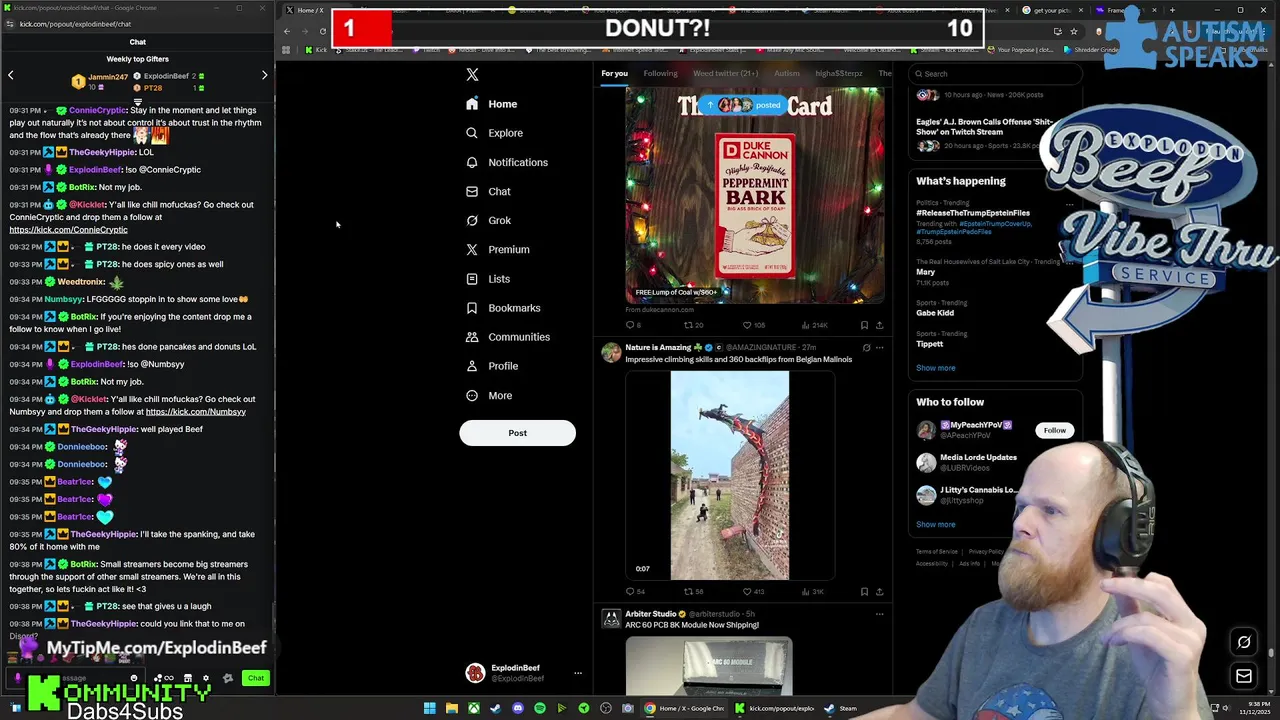The height and width of the screenshot is (720, 1280).
Task: Click the X Search input field
Action: 995,73
